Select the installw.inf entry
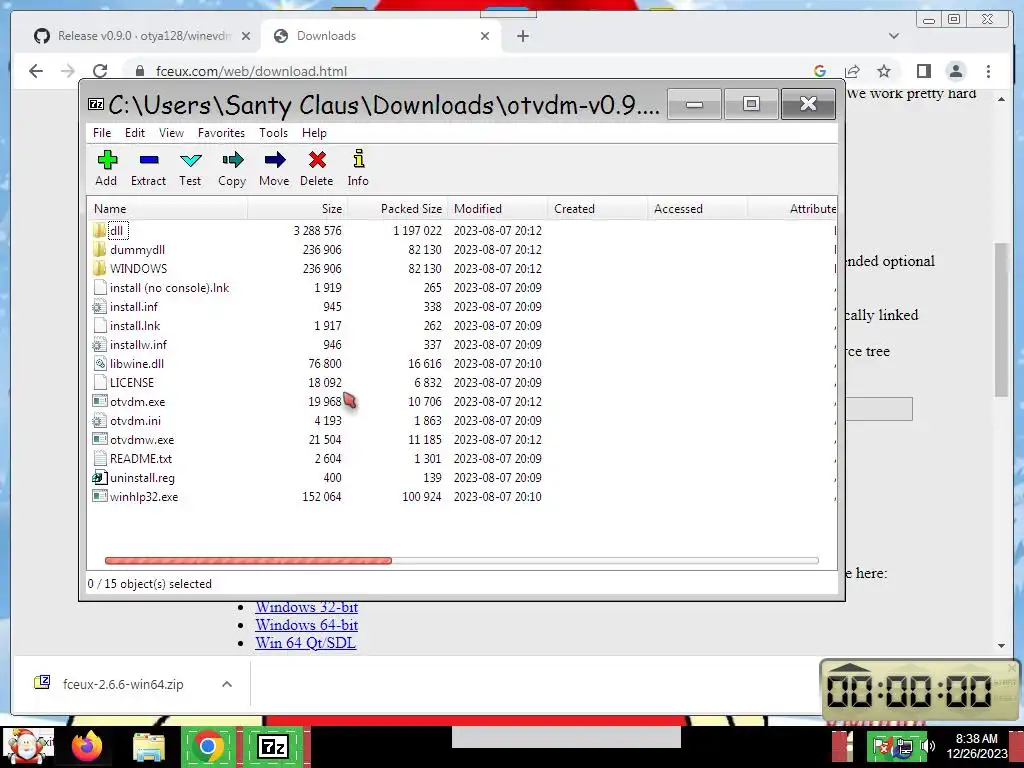This screenshot has width=1024, height=768. [x=138, y=345]
